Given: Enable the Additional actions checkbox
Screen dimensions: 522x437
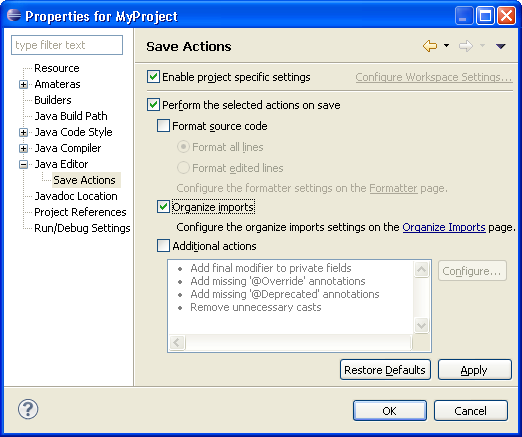Looking at the screenshot, I should tap(163, 246).
